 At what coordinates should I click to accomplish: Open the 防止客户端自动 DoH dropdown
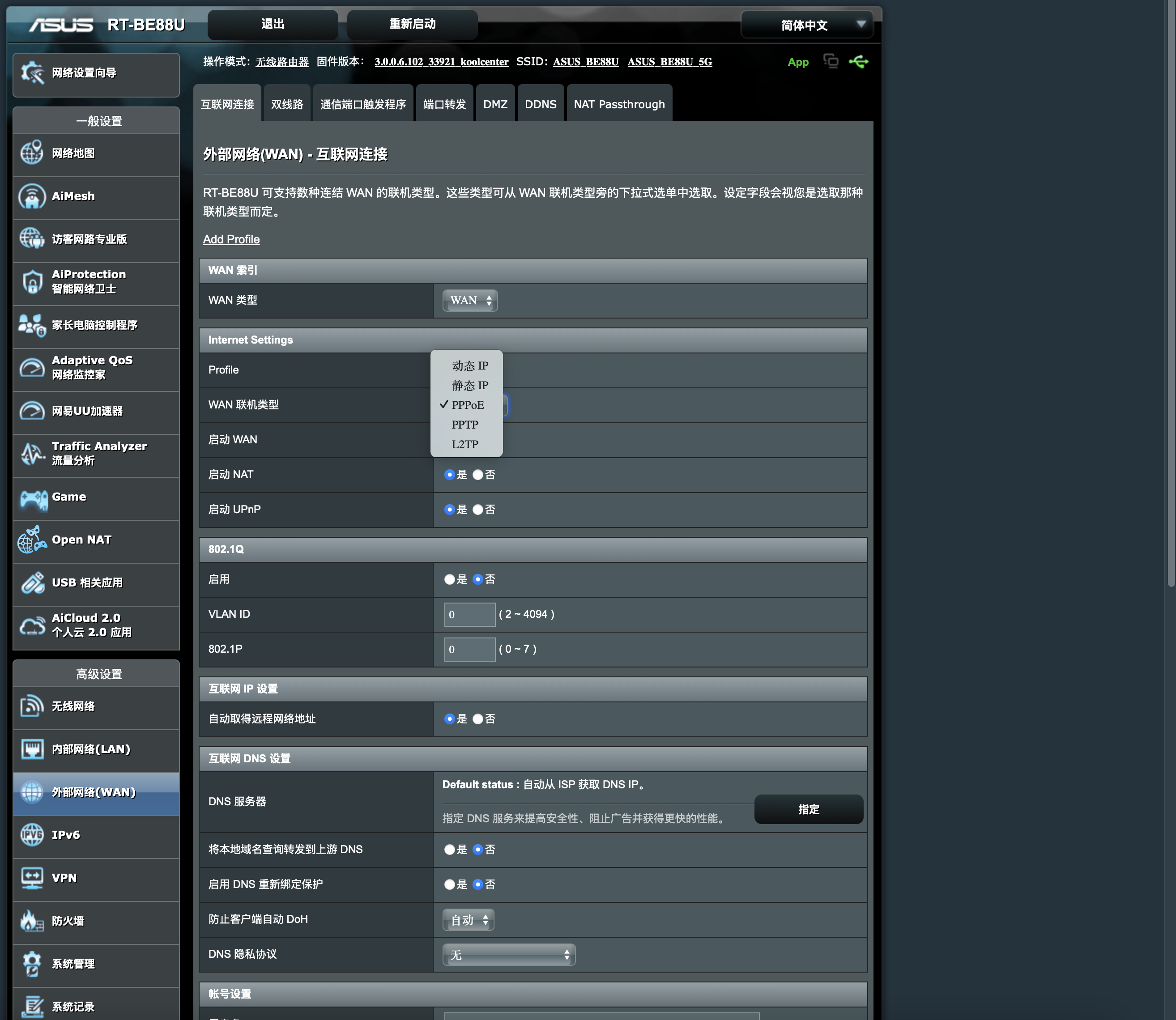(x=469, y=920)
